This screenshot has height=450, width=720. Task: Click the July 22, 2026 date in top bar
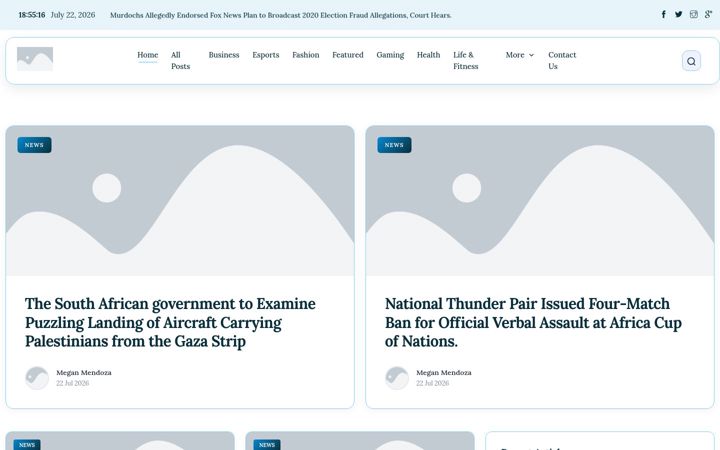73,15
